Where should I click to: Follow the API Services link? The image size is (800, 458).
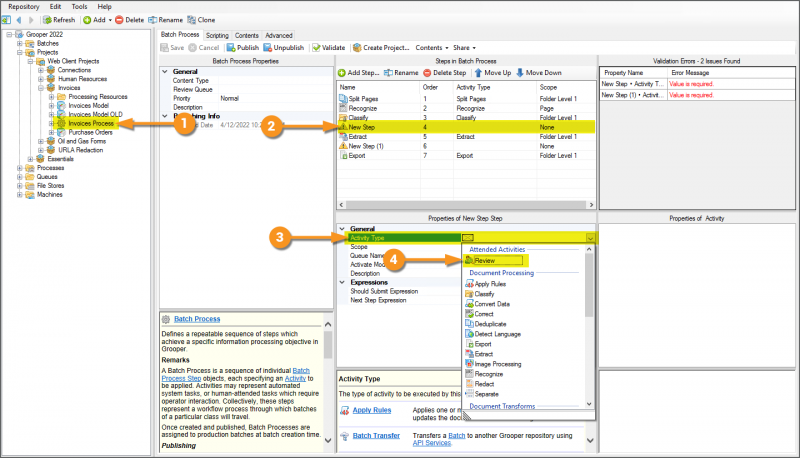pos(432,443)
